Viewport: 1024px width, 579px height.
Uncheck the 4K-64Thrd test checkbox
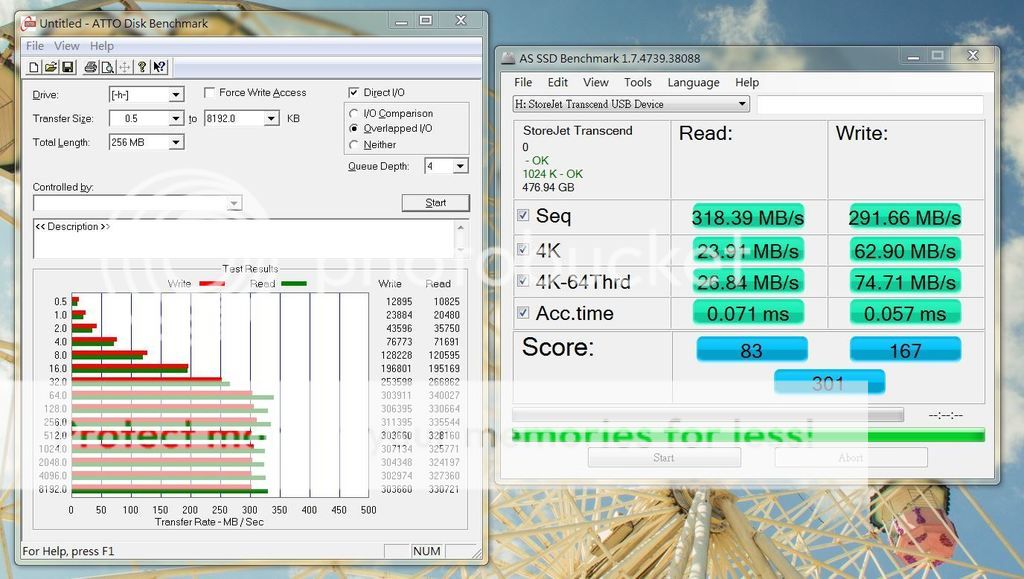523,281
